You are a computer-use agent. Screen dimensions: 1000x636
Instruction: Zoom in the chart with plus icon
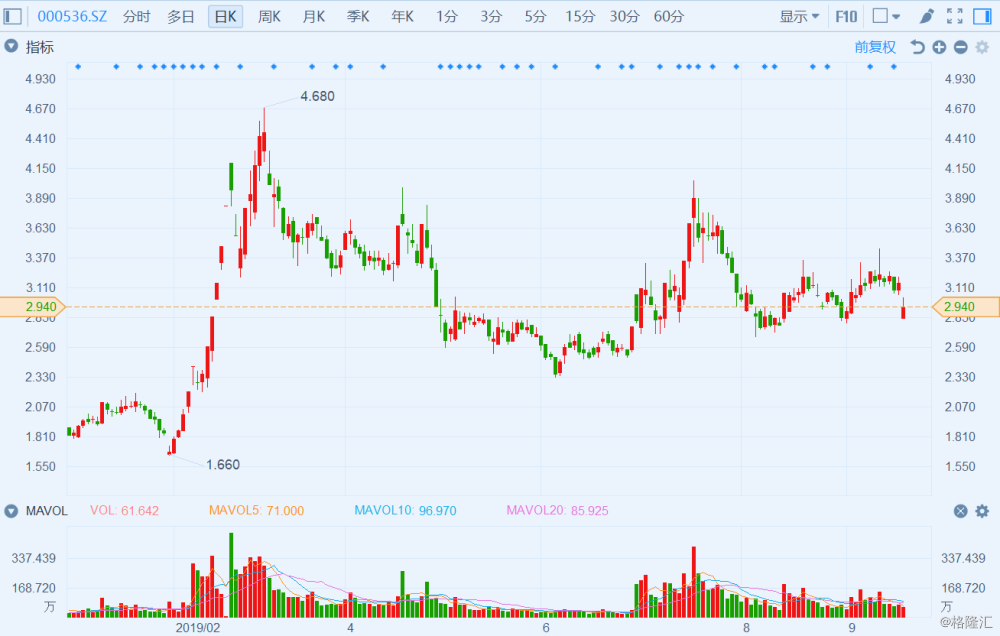(x=939, y=47)
